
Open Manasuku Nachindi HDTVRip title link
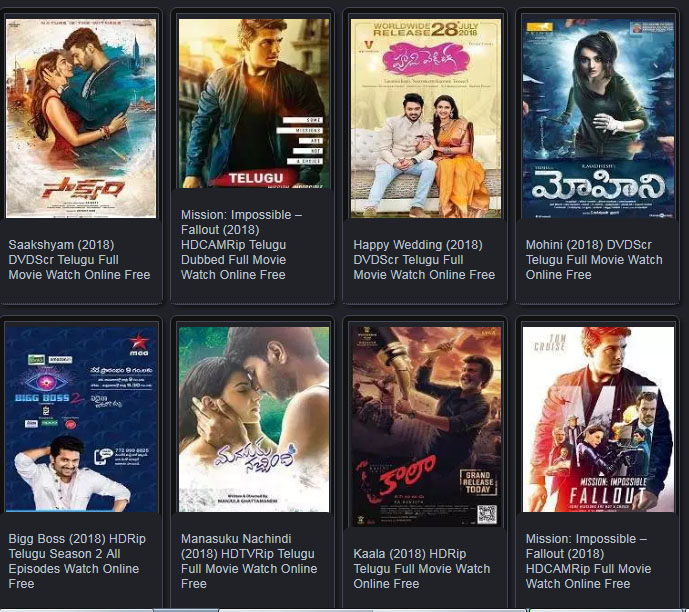(x=249, y=561)
